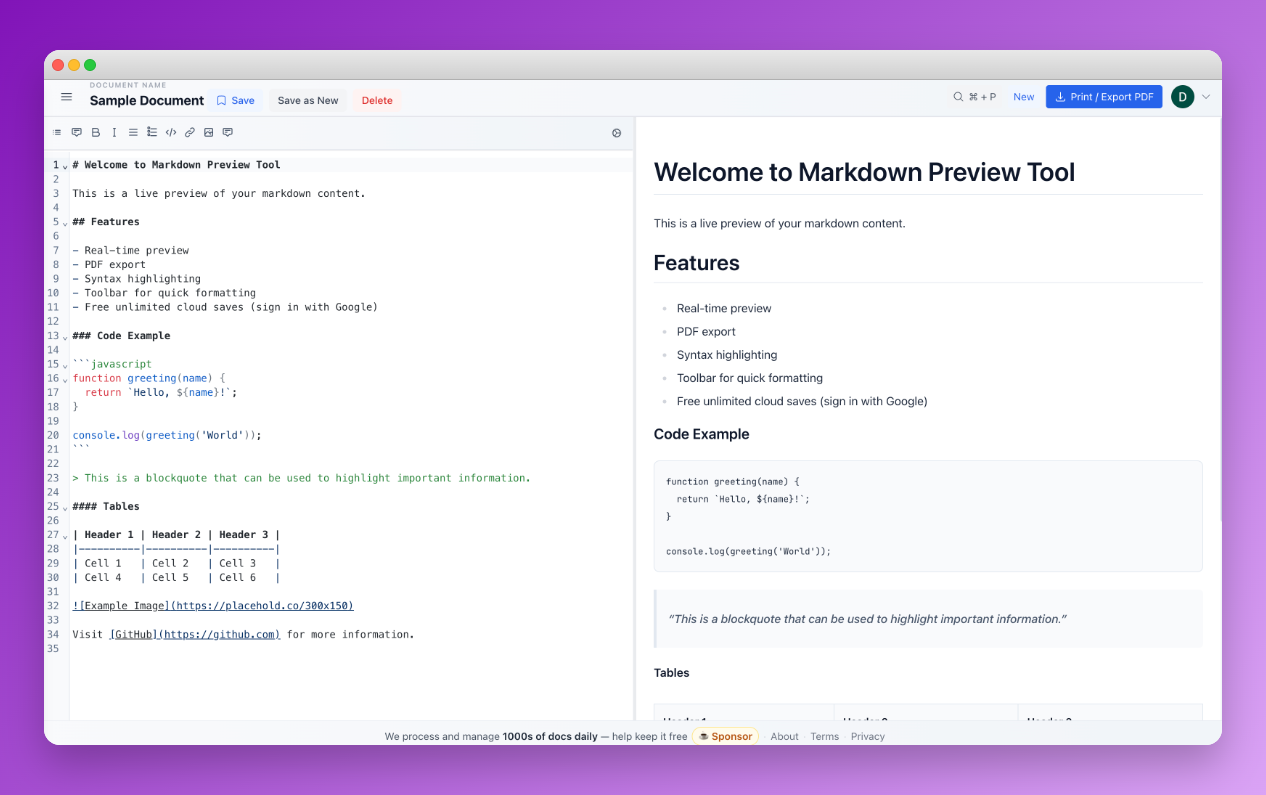
Task: Open the About link
Action: tap(784, 736)
